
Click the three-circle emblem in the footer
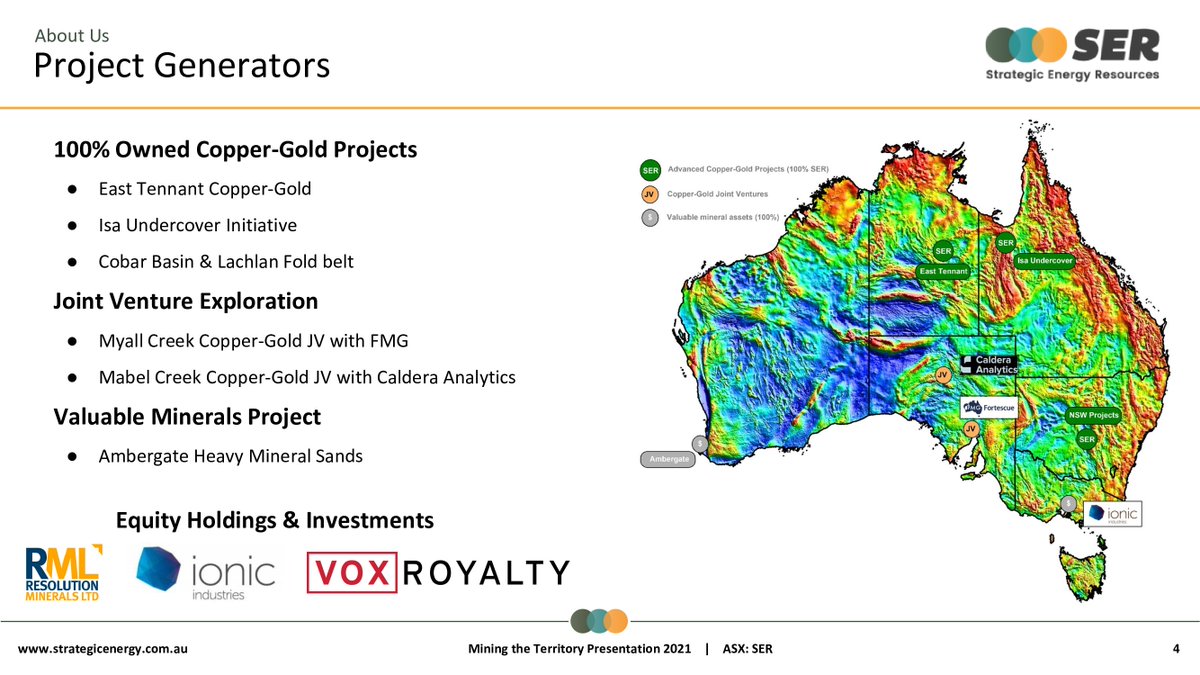click(600, 620)
